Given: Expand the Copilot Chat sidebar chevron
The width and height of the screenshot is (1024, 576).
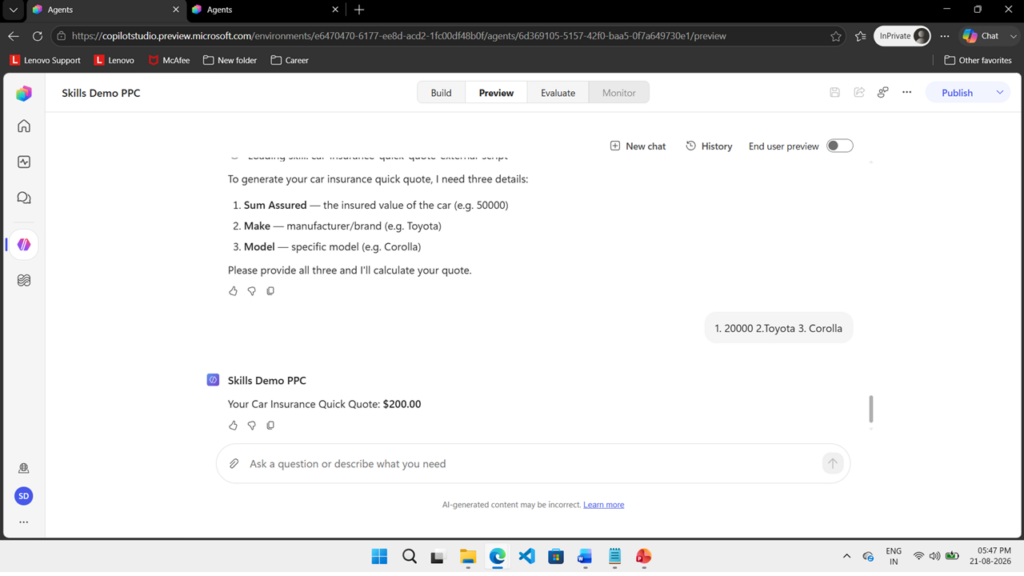Looking at the screenshot, I should tap(1013, 36).
